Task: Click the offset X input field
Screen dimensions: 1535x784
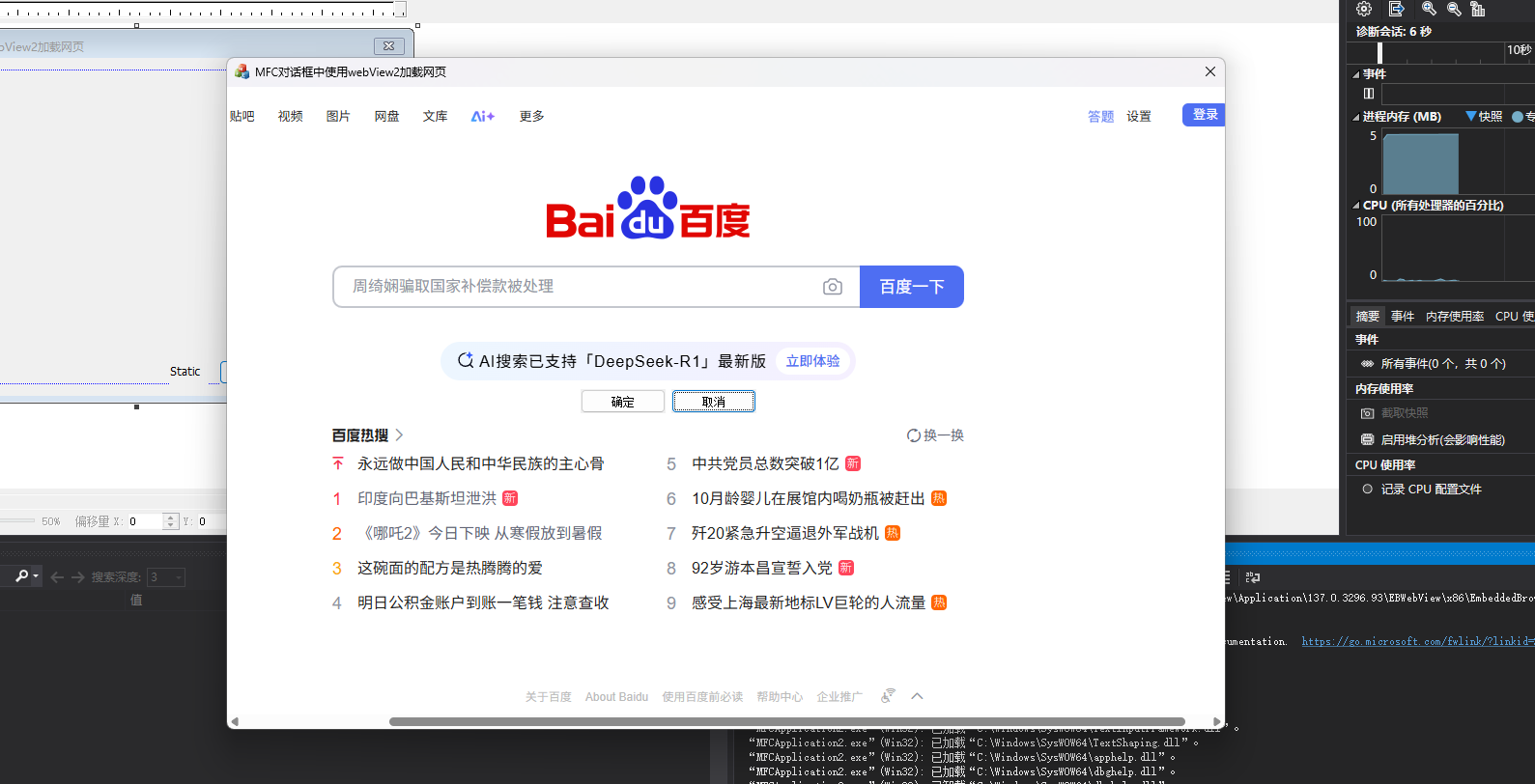Action: click(x=145, y=521)
